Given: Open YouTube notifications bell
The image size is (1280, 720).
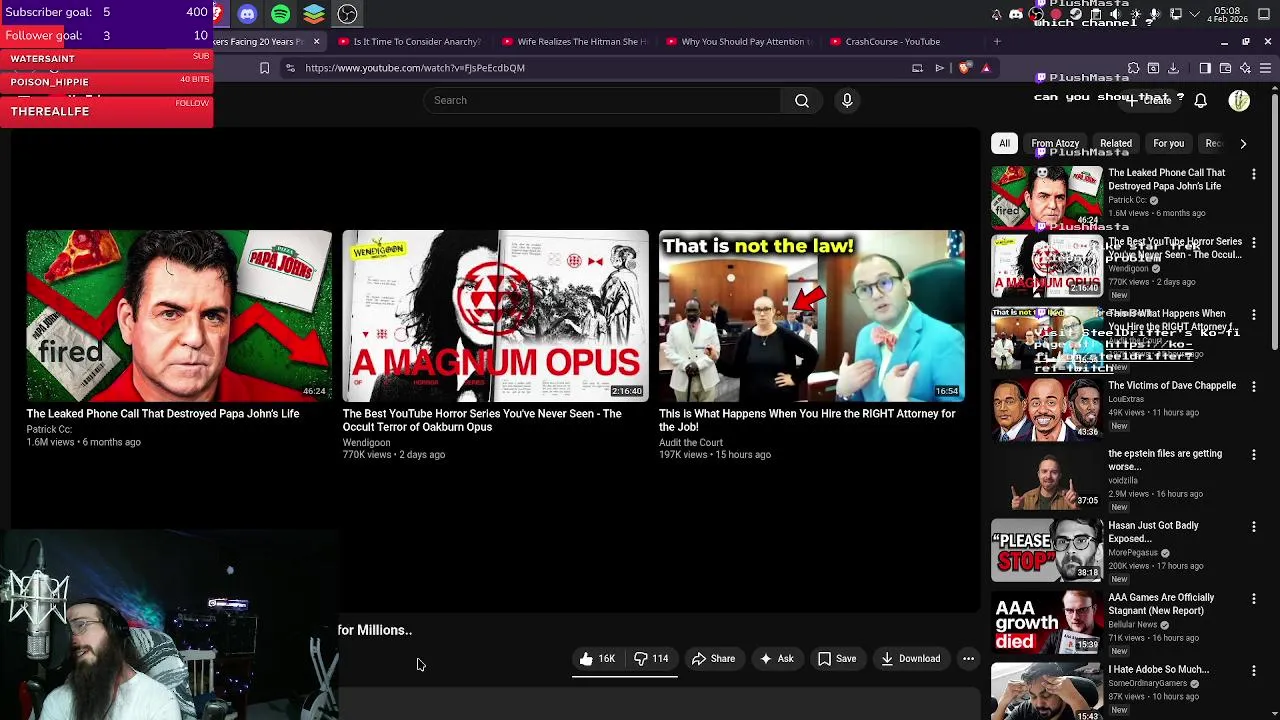Looking at the screenshot, I should tap(1200, 100).
